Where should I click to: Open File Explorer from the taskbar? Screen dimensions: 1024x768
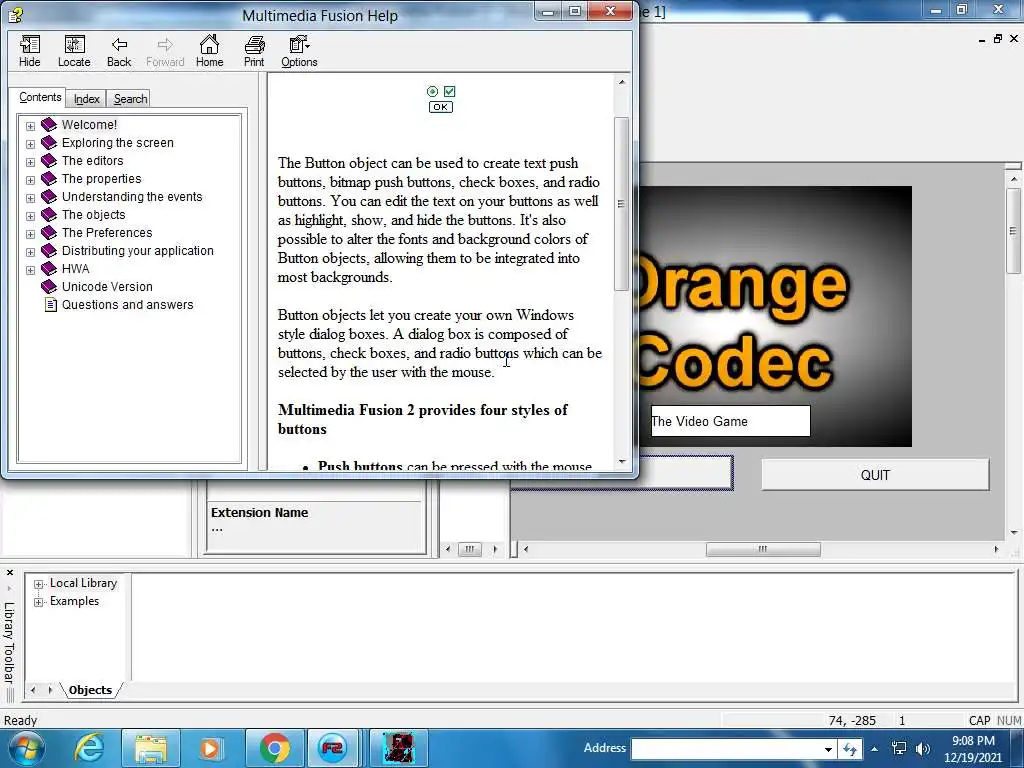pyautogui.click(x=150, y=748)
